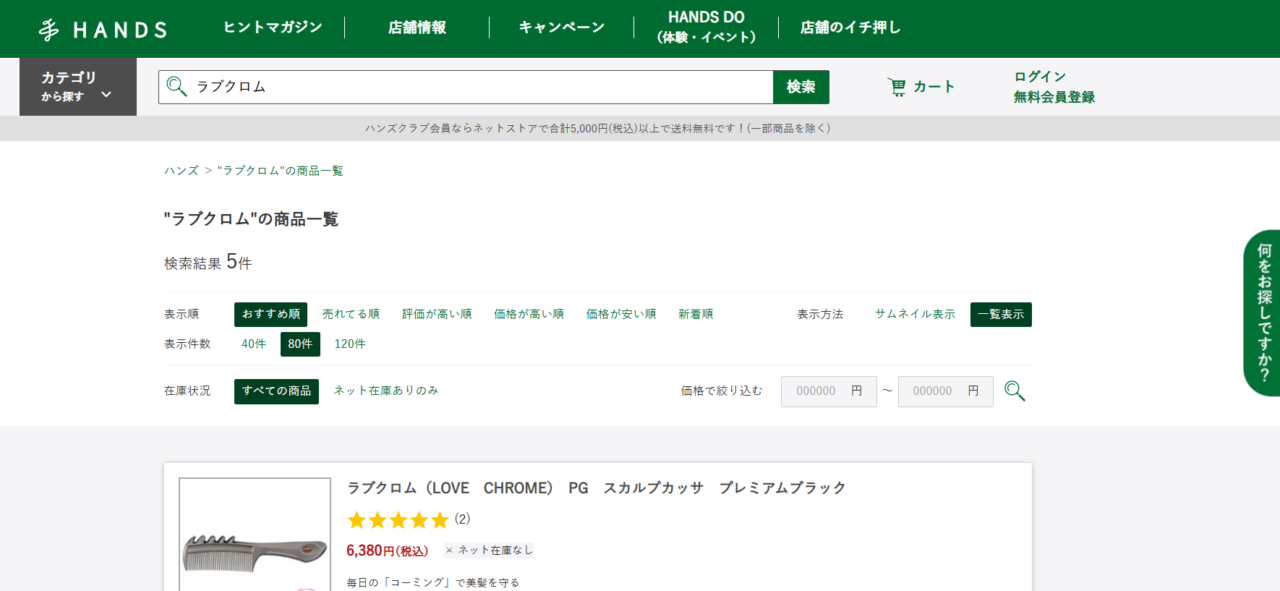Open 店舗のイチ押し menu
The height and width of the screenshot is (591, 1280).
(851, 28)
